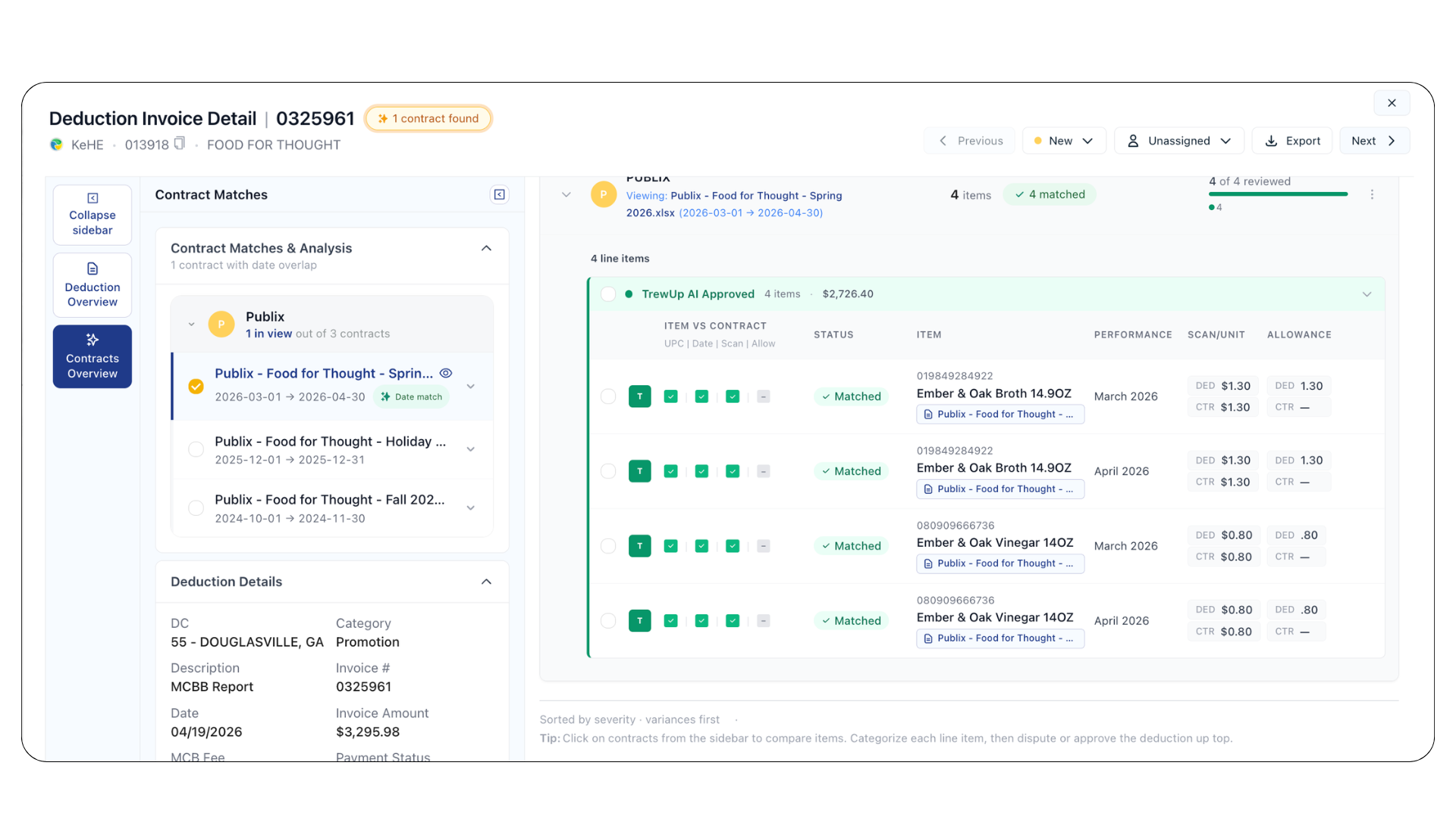Click Date check for Broth March 2026 row
Viewport: 1456px width, 819px height.
point(702,397)
